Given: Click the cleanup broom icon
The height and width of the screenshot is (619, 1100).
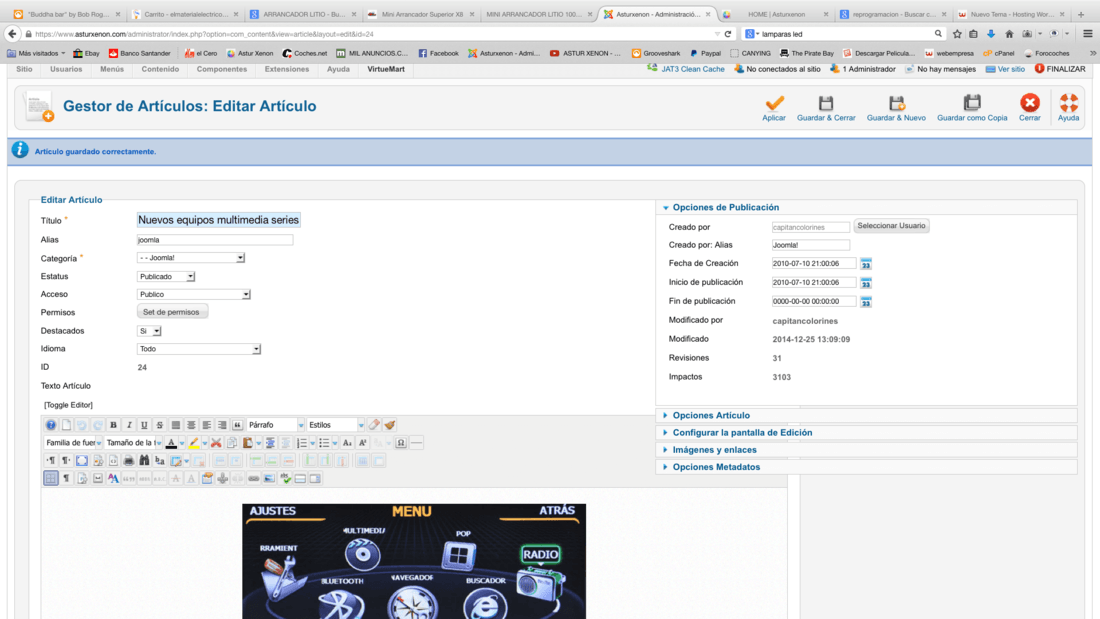Looking at the screenshot, I should 389,425.
